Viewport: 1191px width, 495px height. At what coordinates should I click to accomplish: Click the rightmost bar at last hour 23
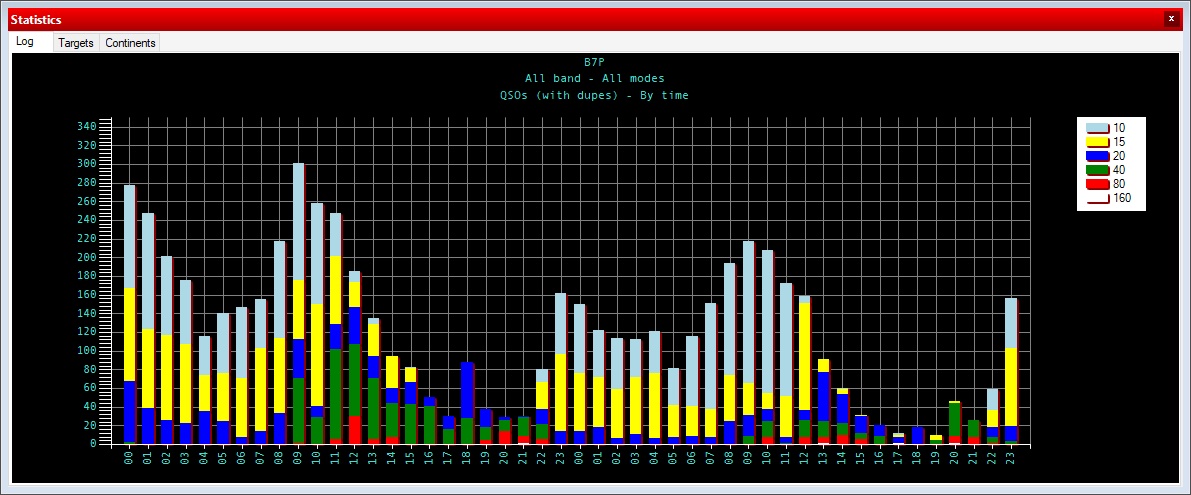tap(1011, 370)
